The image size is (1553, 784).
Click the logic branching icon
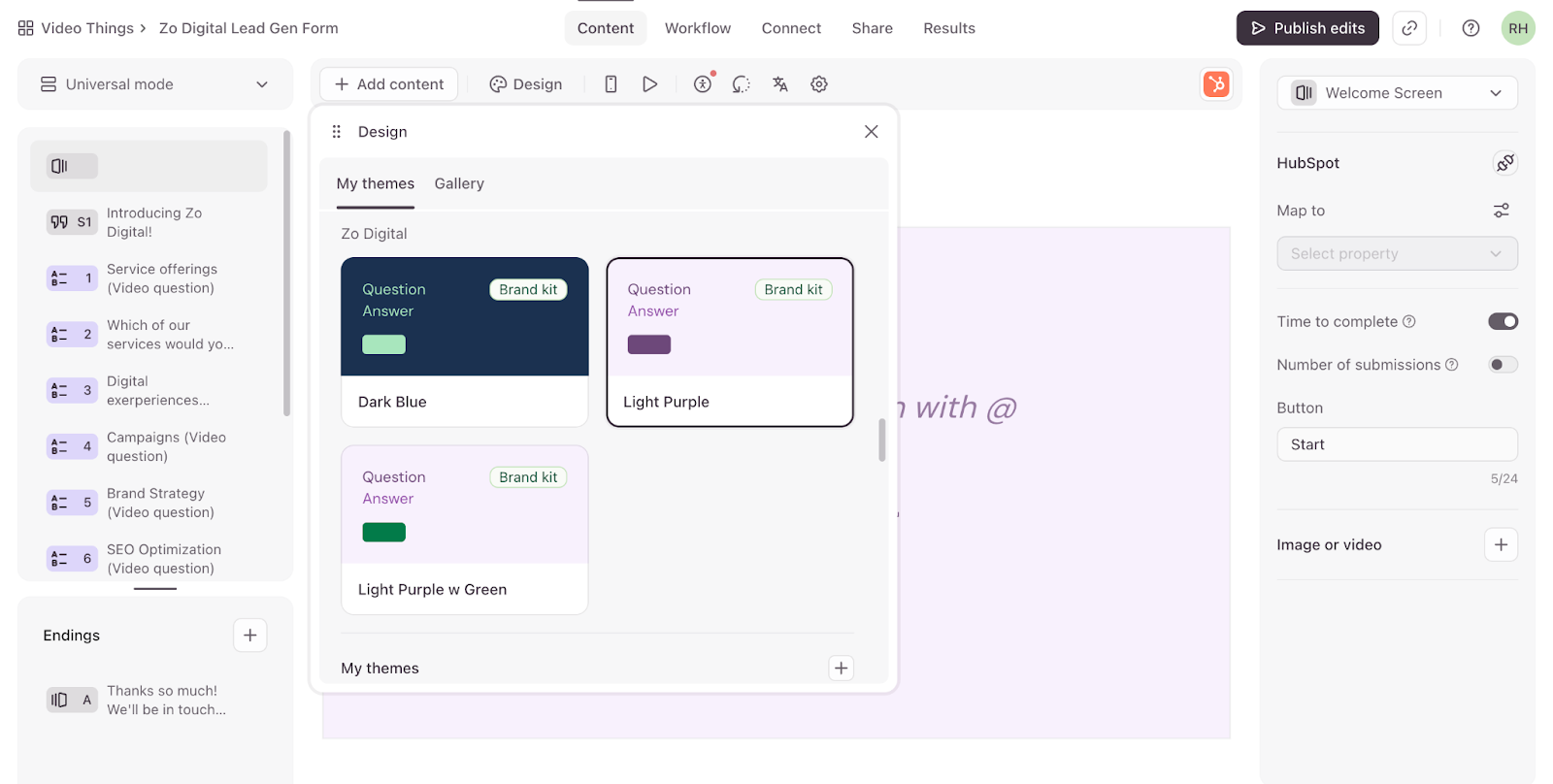pyautogui.click(x=742, y=84)
